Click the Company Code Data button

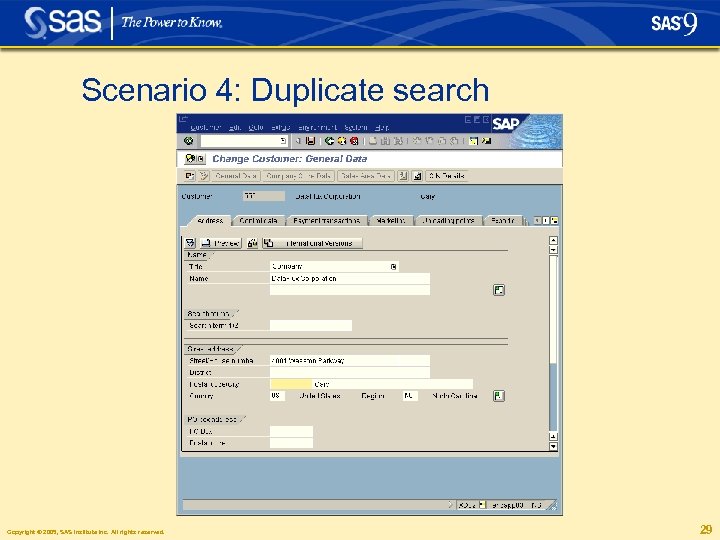[299, 176]
